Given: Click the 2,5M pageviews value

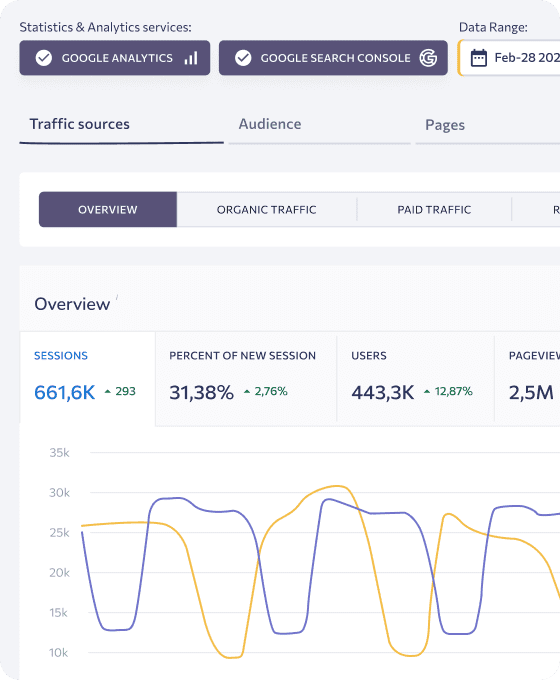Looking at the screenshot, I should point(531,392).
